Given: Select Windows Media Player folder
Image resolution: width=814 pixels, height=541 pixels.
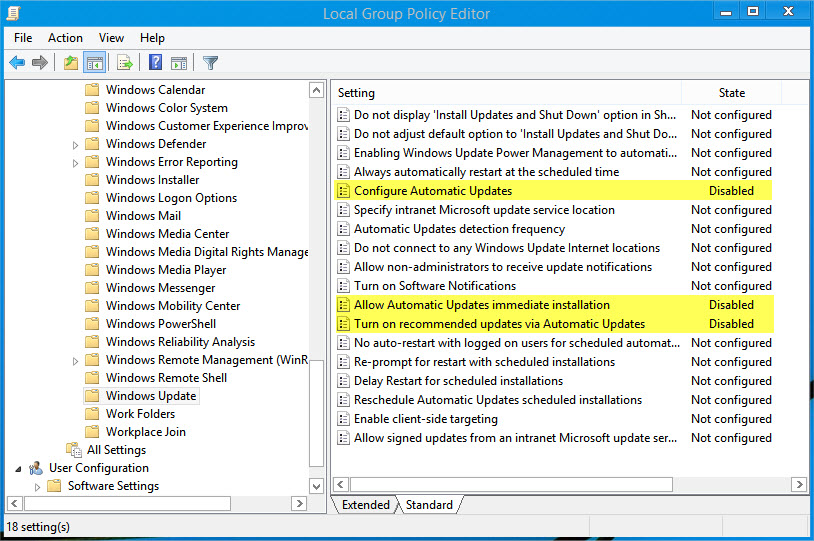Looking at the screenshot, I should point(166,270).
